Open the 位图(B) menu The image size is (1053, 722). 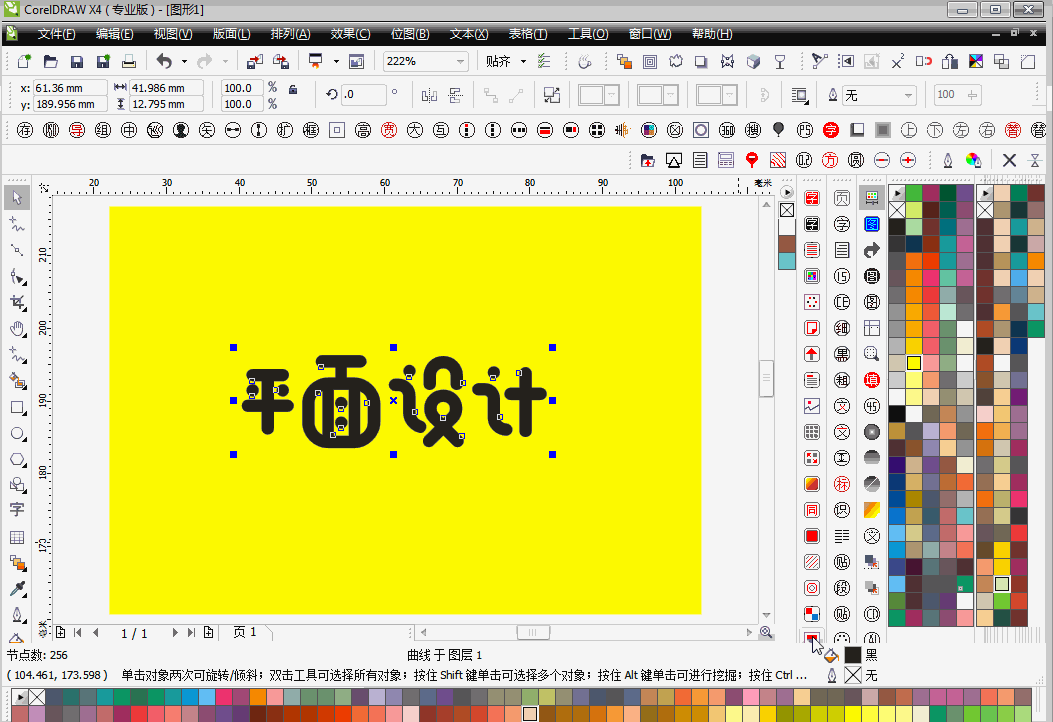pyautogui.click(x=408, y=34)
